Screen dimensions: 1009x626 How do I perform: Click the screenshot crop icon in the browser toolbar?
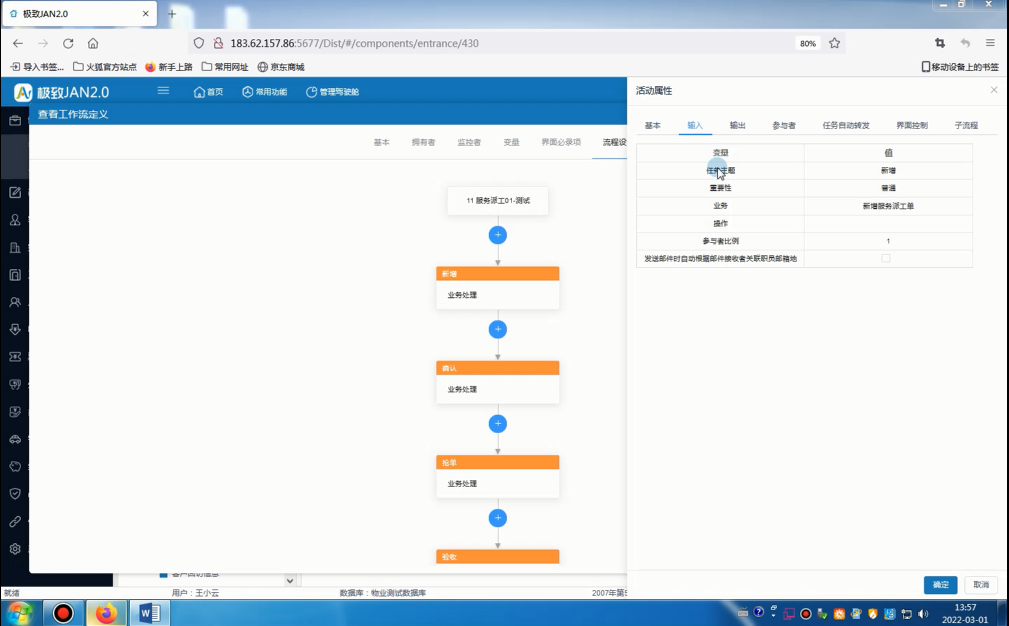[x=940, y=43]
